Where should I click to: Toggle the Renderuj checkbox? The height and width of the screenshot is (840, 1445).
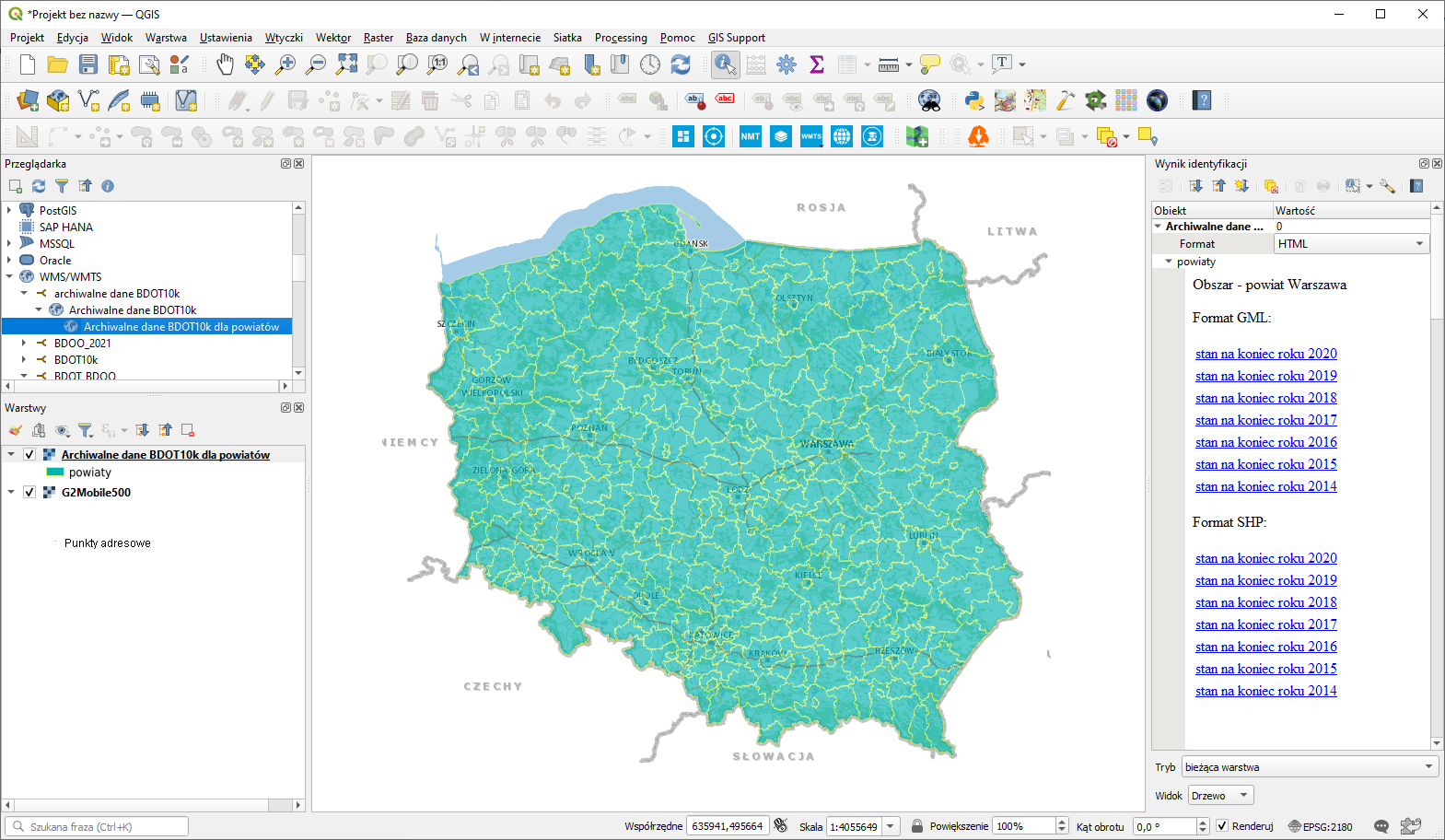[1222, 826]
